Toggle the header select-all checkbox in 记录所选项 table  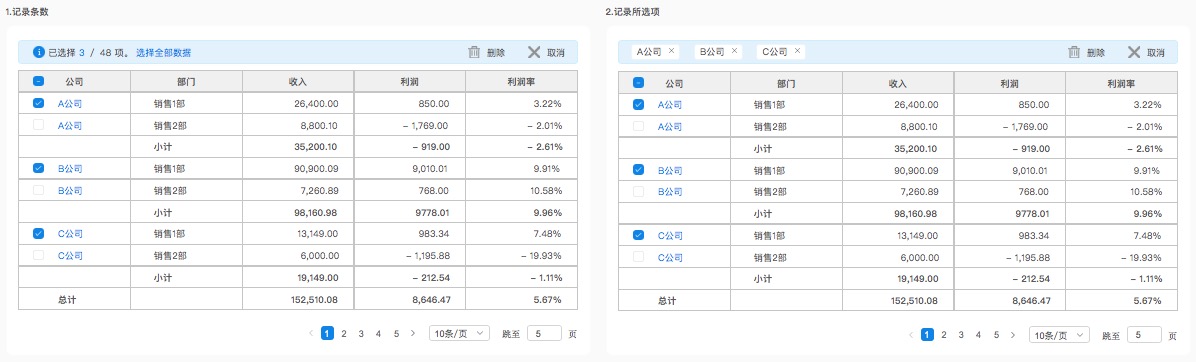click(x=638, y=82)
